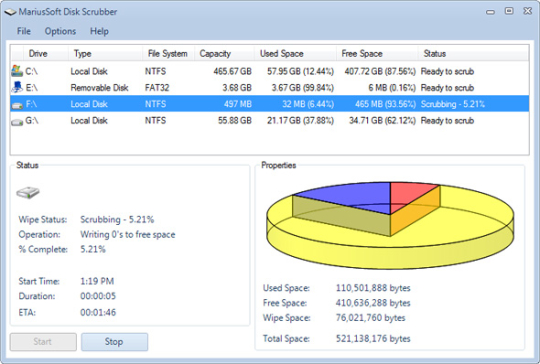The image size is (540, 364).
Task: Open the File menu
Action: pos(24,31)
